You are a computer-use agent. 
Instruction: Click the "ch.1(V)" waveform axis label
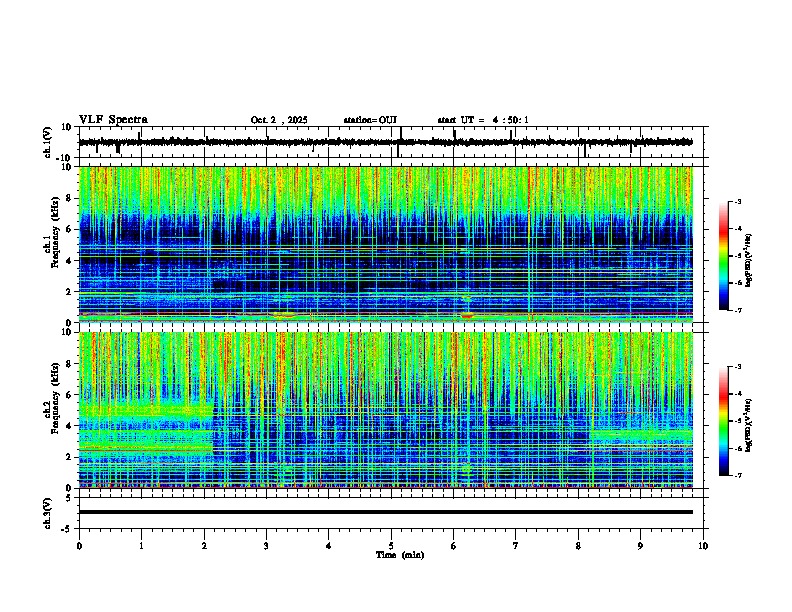[48, 142]
